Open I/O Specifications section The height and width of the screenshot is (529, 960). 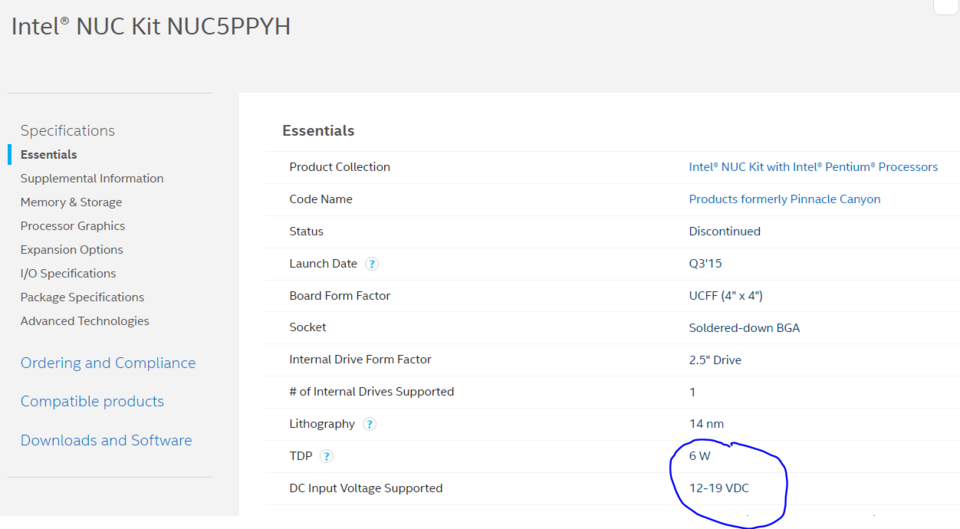pos(68,274)
